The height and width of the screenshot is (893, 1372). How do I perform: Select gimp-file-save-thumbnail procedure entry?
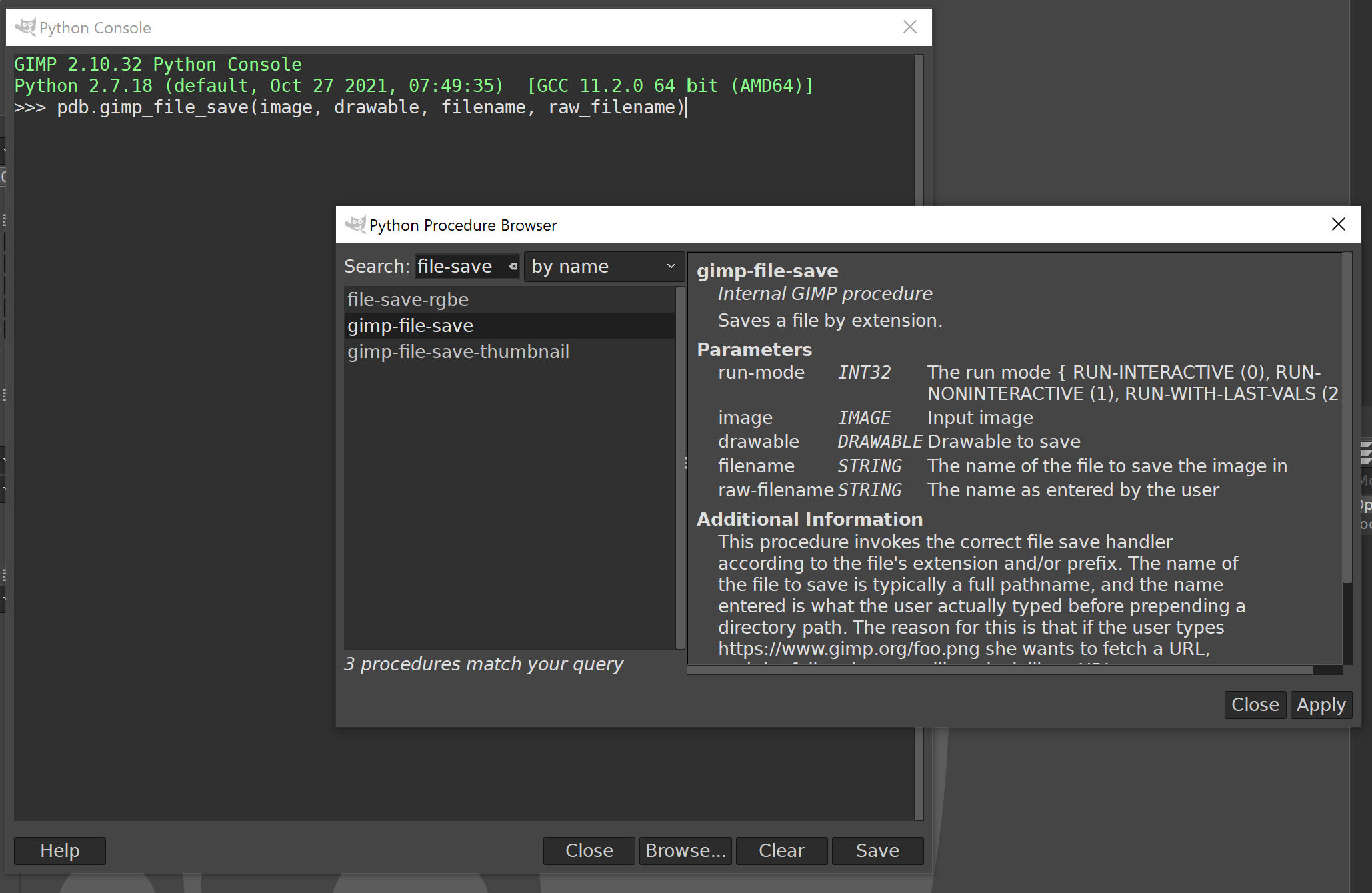click(x=458, y=351)
